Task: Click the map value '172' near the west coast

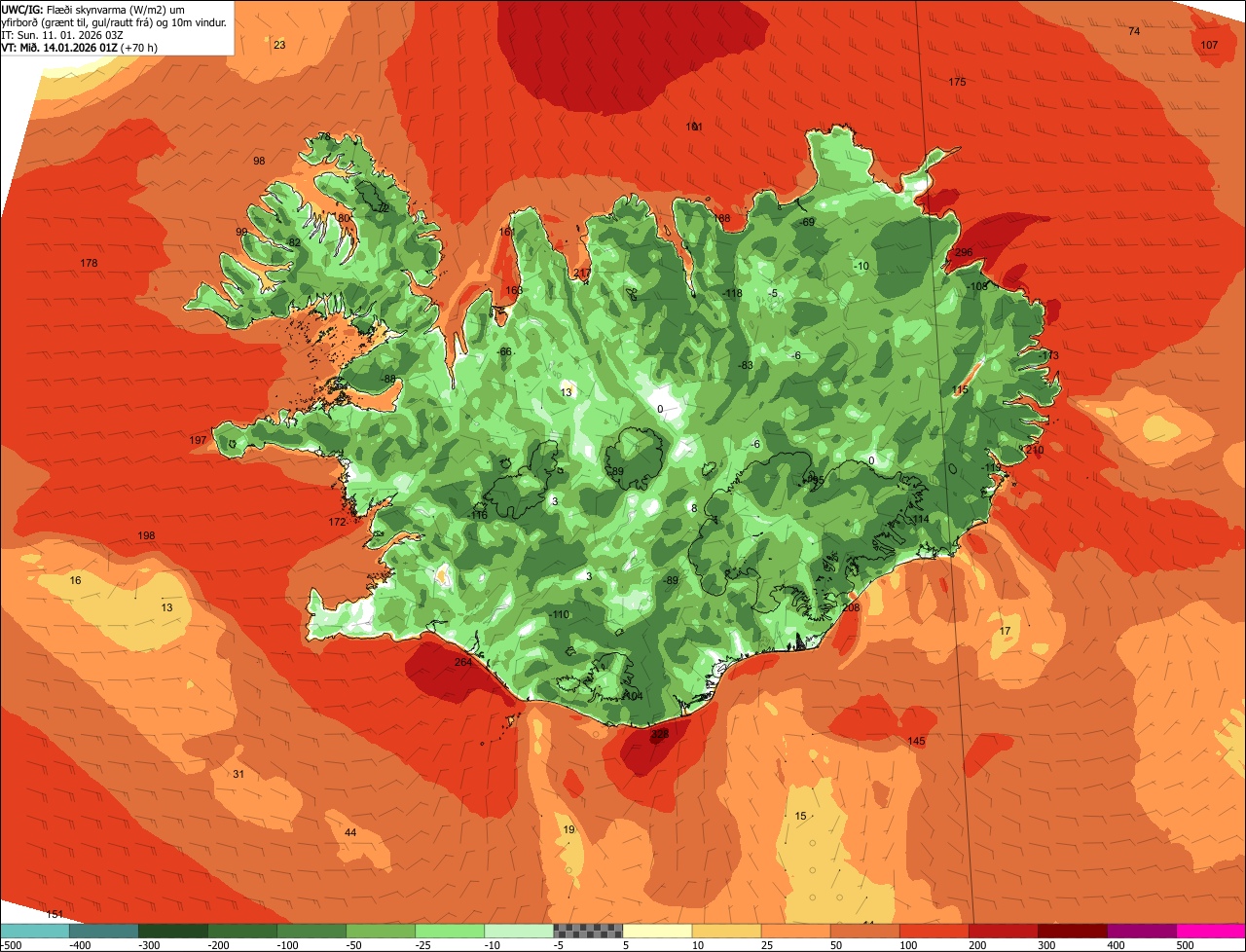Action: coord(337,523)
